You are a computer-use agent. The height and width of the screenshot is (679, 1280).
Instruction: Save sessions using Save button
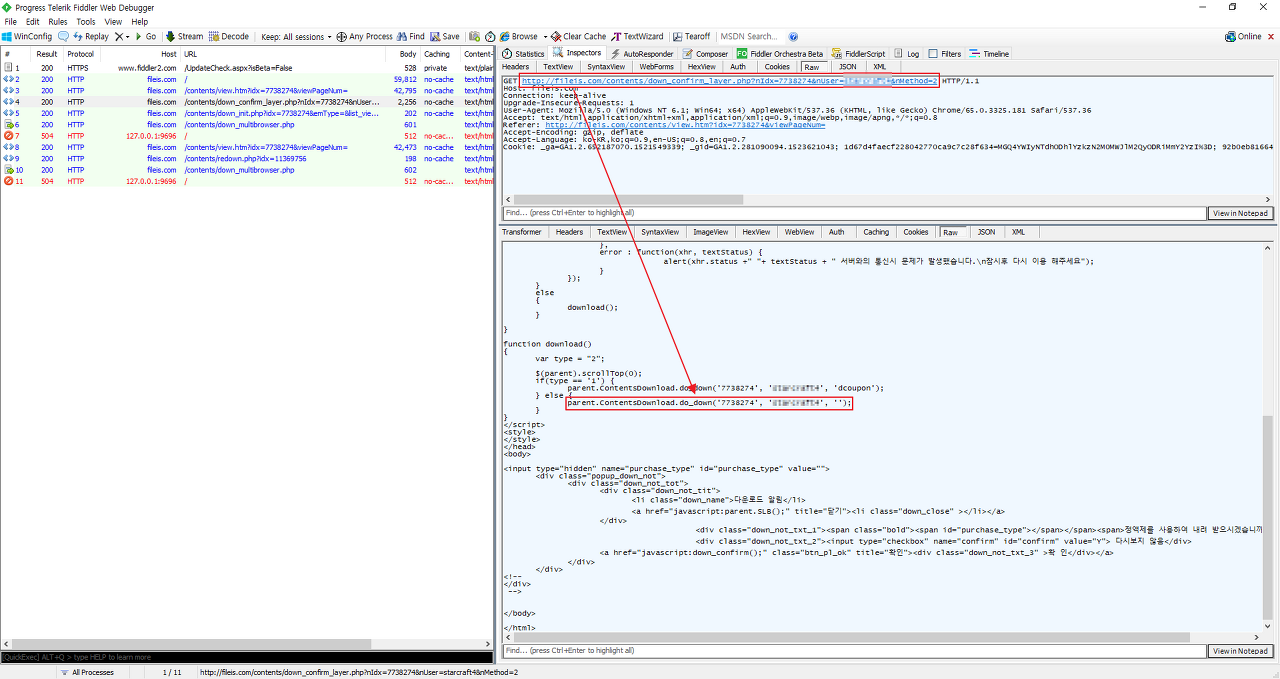444,36
